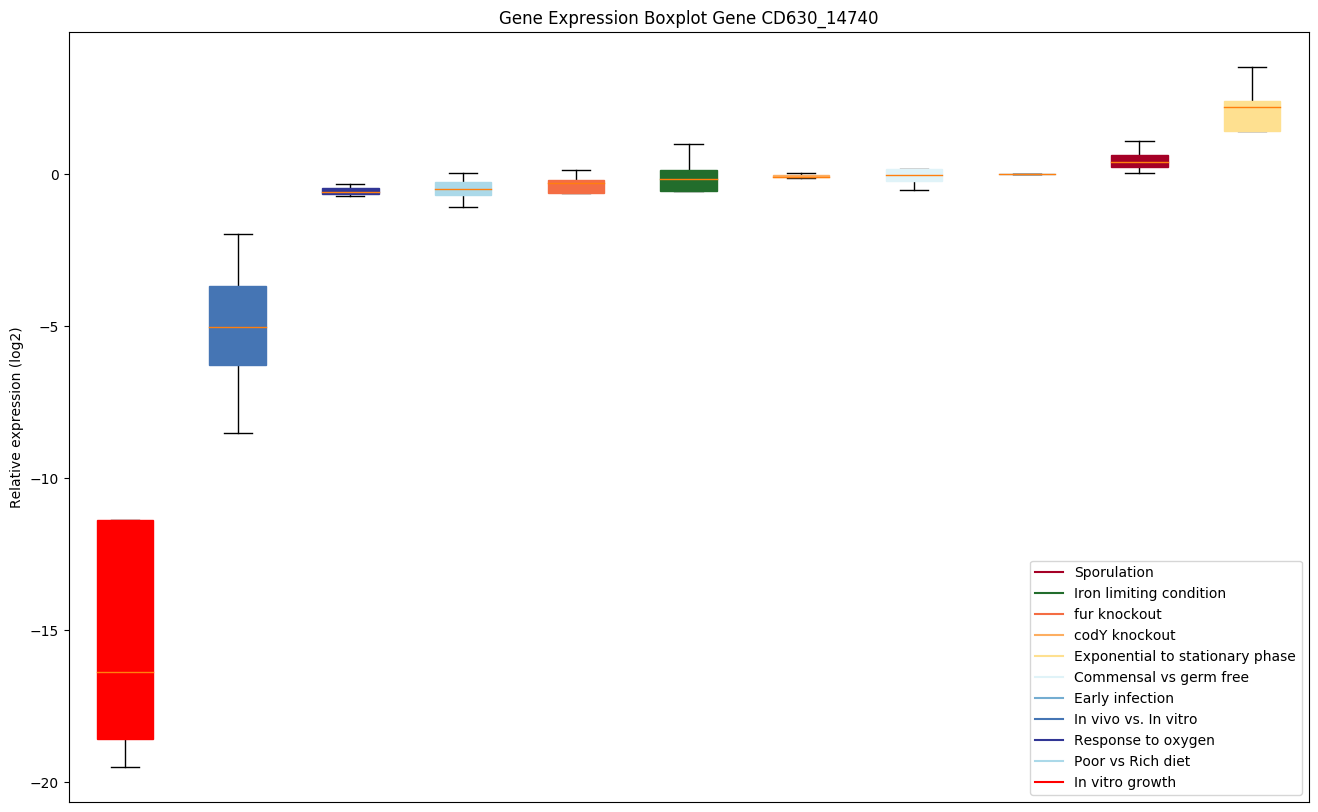Click the line swatch beside Poor vs Rich diet

click(1049, 761)
